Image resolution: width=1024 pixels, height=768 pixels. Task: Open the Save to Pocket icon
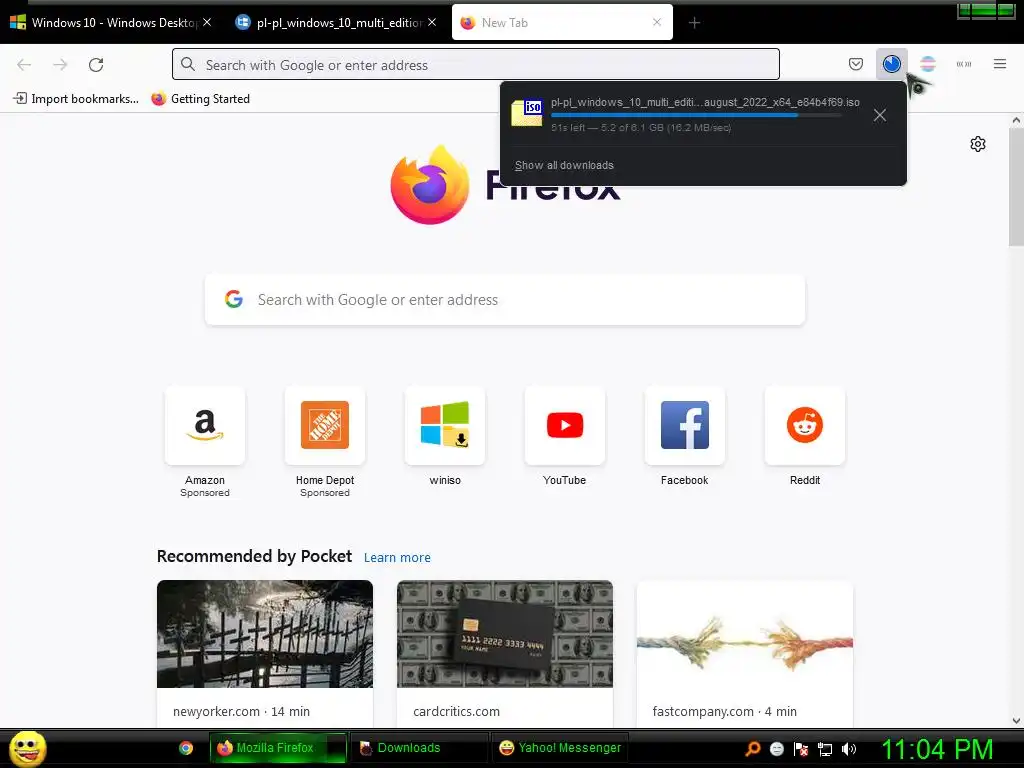pos(856,64)
